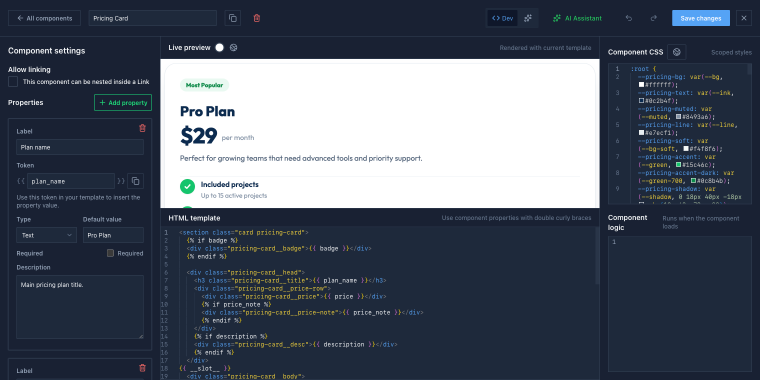Switch to the visual mode icon next to Dev
760x380 pixels.
(528, 18)
